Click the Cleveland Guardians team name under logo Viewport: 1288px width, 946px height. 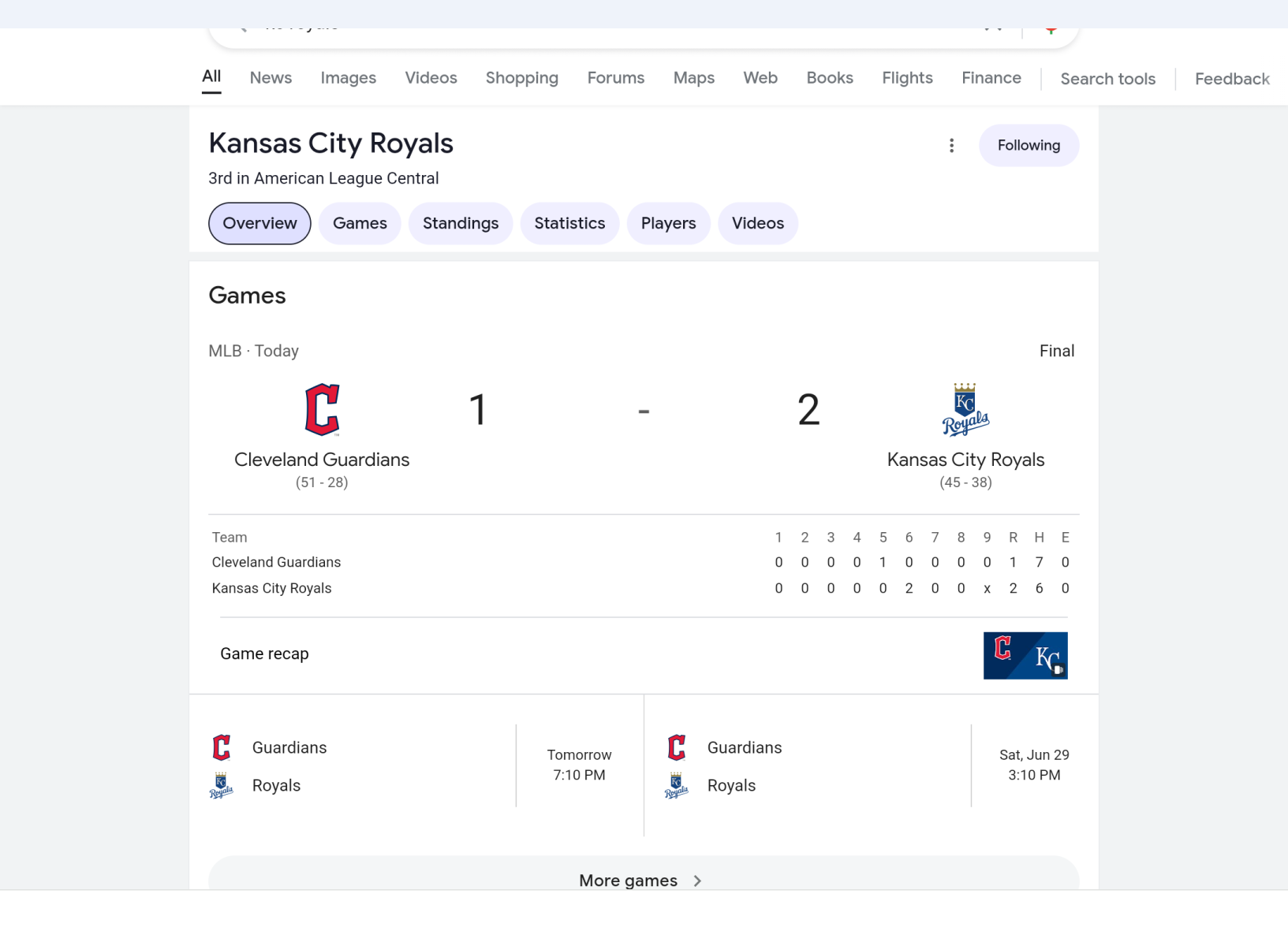[x=322, y=460]
